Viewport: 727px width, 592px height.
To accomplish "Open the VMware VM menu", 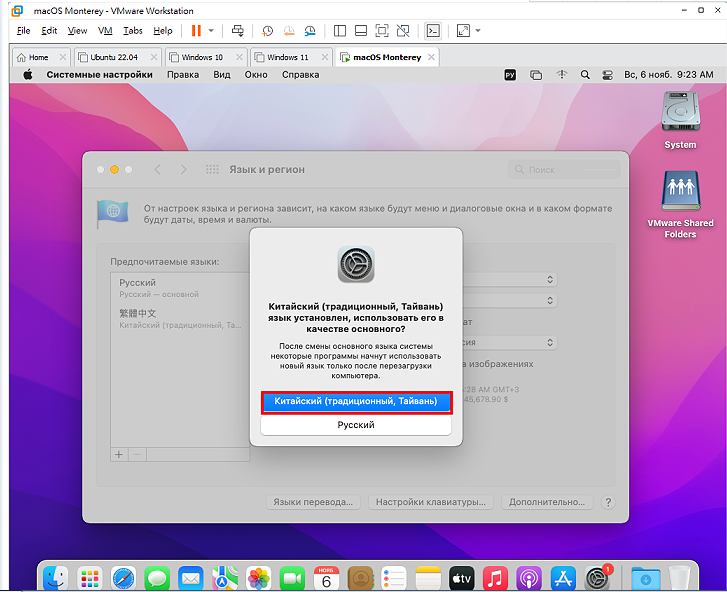I will click(105, 31).
